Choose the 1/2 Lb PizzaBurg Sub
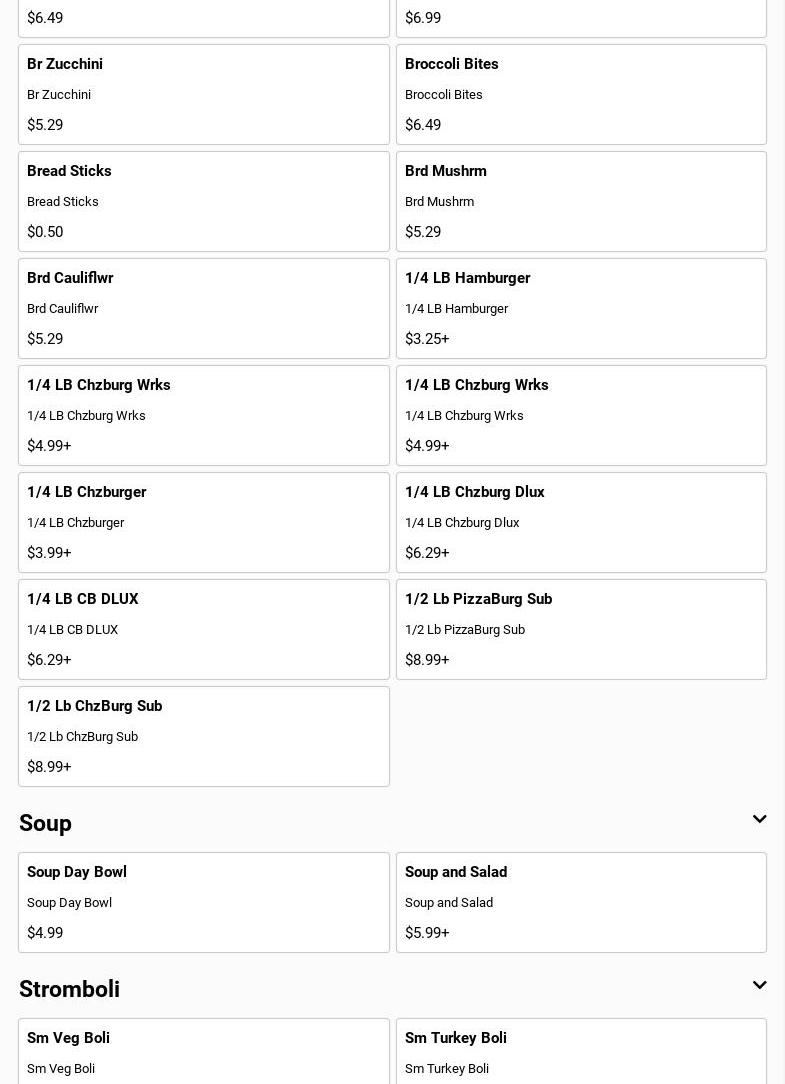The width and height of the screenshot is (785, 1084). tap(581, 629)
